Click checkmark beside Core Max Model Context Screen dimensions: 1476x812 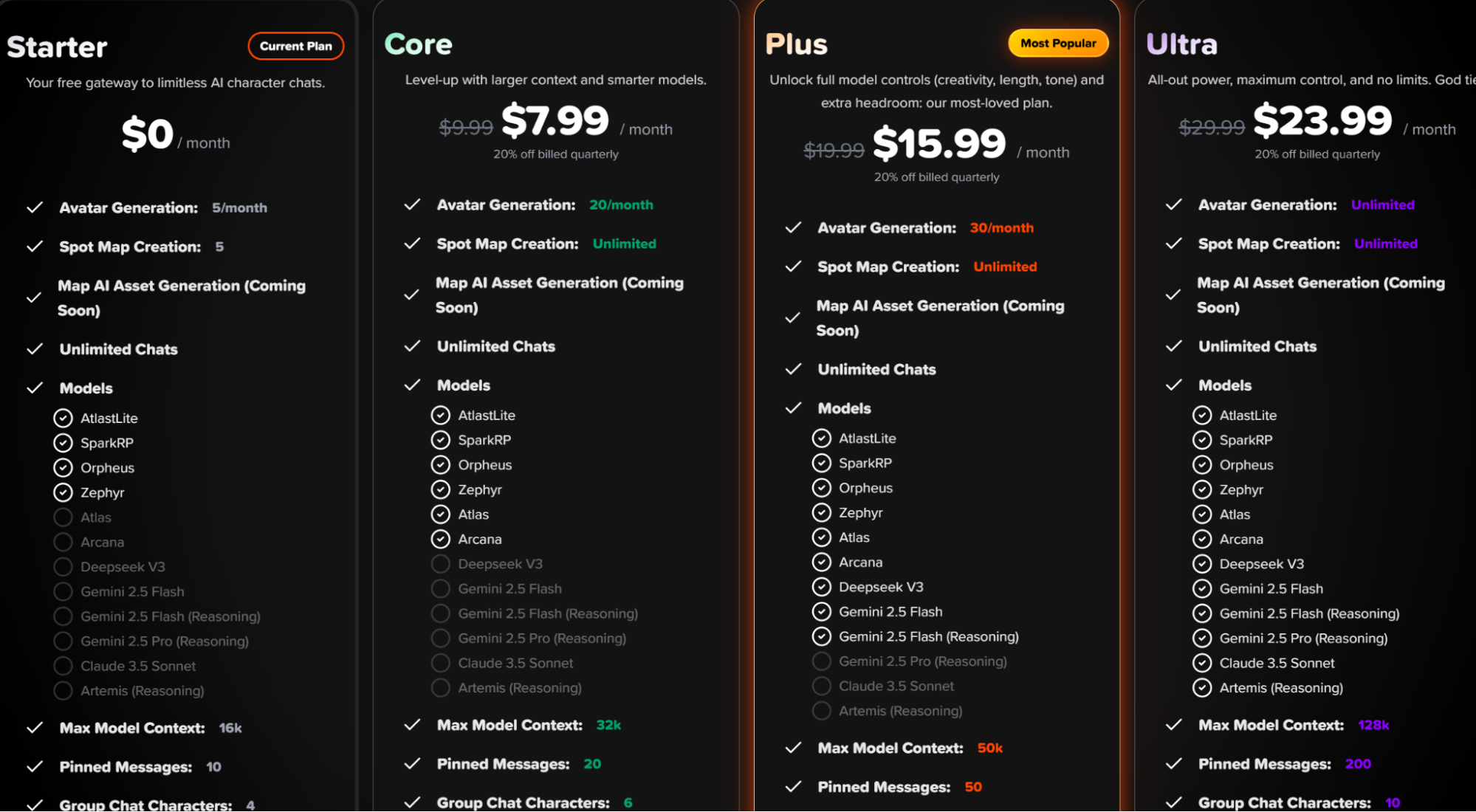412,725
